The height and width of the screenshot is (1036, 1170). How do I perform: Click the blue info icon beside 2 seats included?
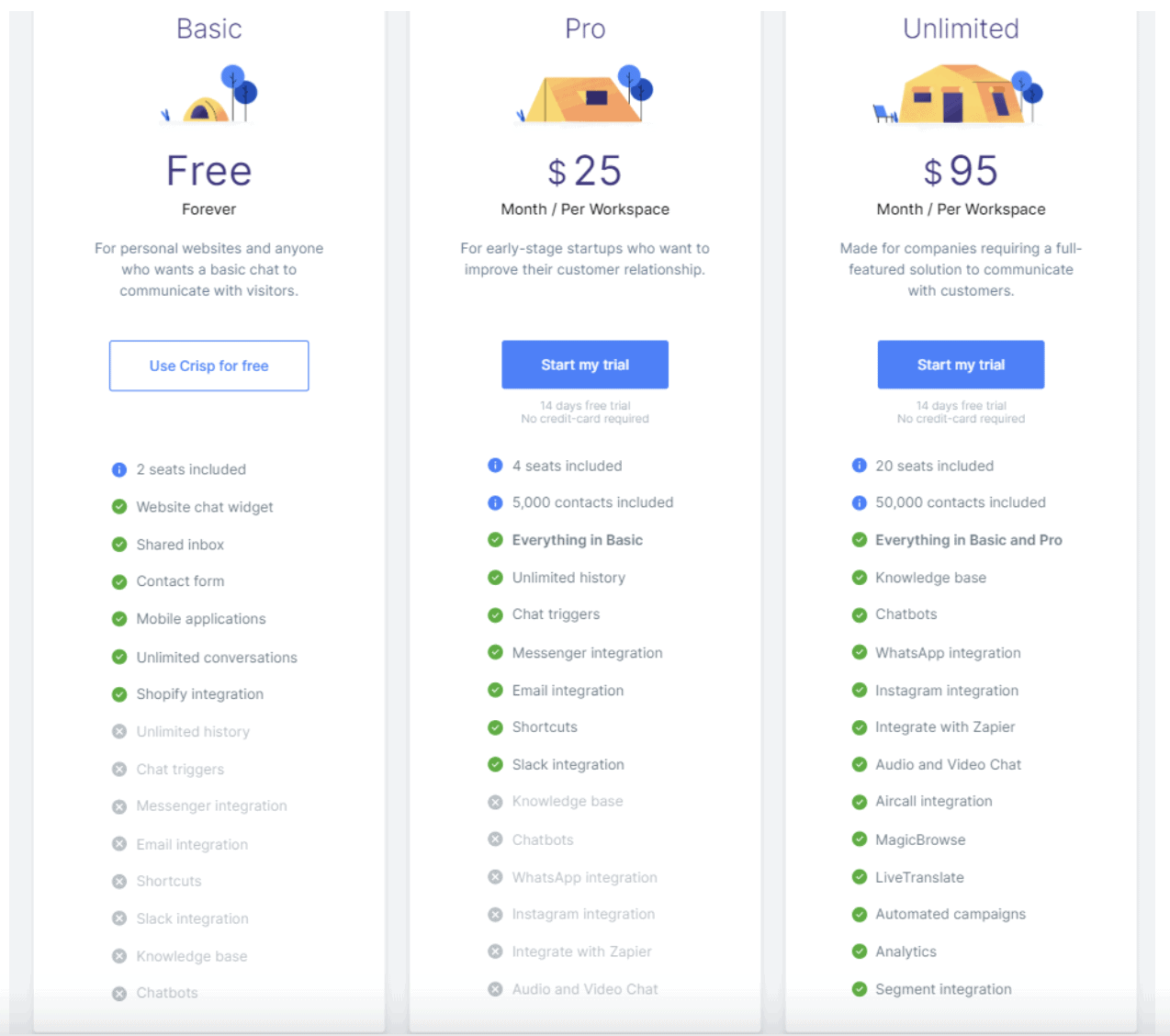(x=119, y=470)
